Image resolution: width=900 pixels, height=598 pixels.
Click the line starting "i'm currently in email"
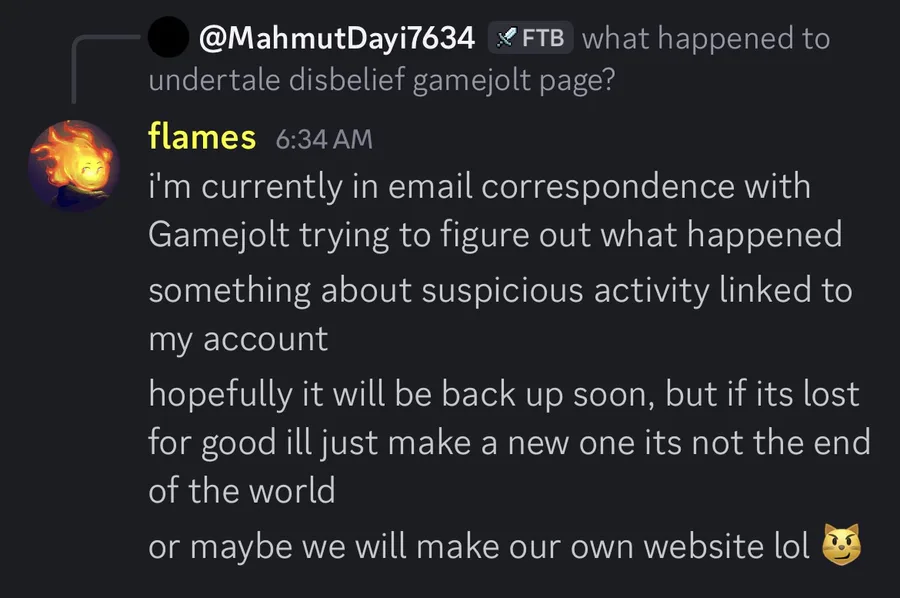[x=478, y=187]
